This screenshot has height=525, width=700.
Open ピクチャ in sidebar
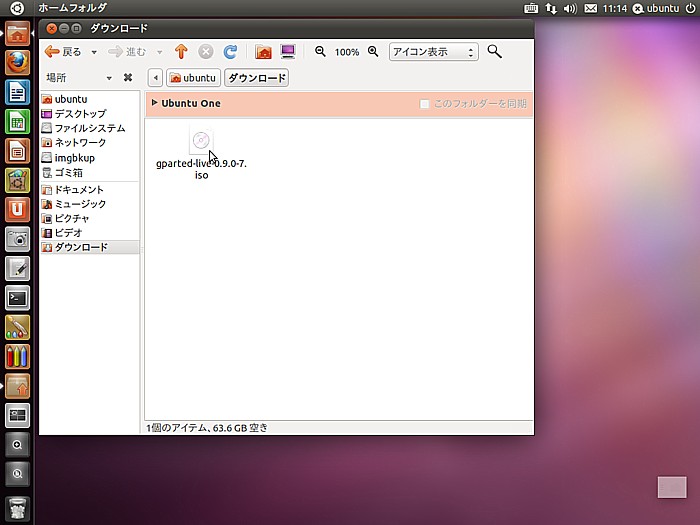click(x=90, y=218)
